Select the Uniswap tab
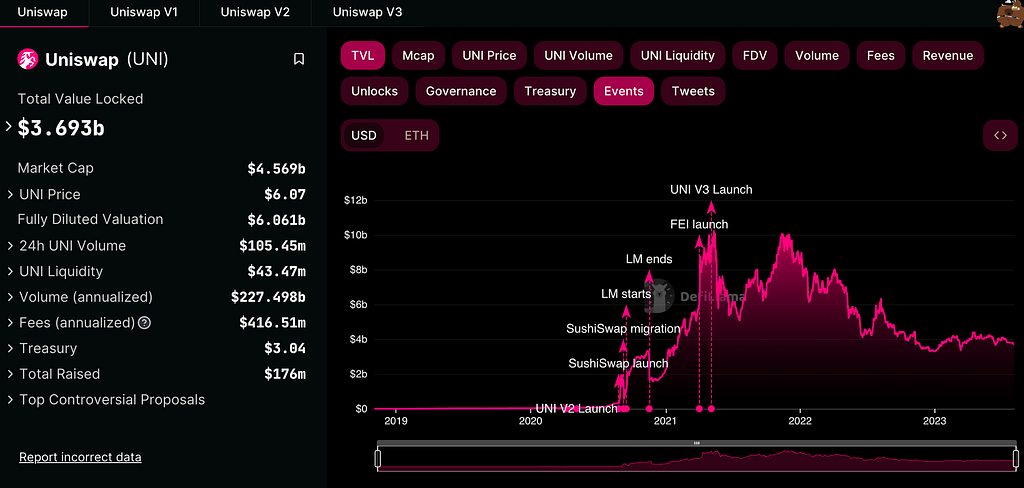Screen dimensions: 1024x488 click(43, 13)
